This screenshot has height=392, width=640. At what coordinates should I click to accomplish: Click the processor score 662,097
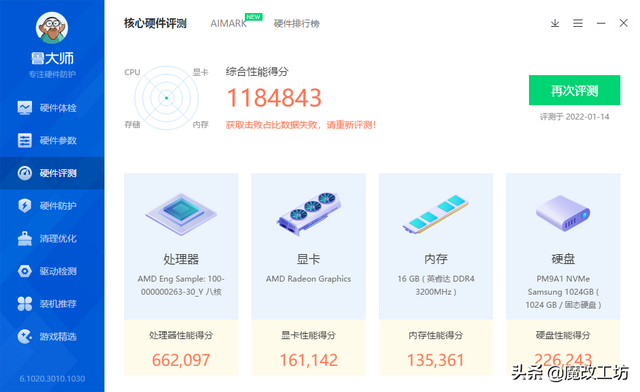coord(181,360)
